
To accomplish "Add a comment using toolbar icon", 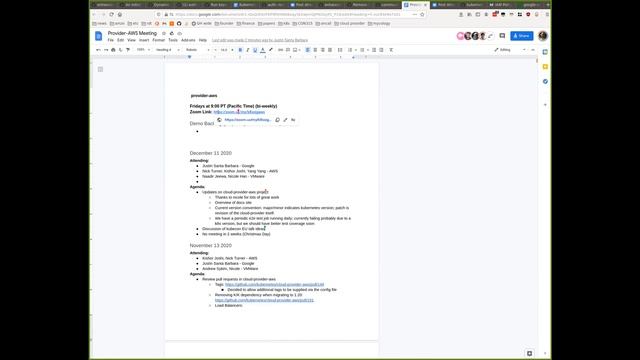I will tap(288, 50).
